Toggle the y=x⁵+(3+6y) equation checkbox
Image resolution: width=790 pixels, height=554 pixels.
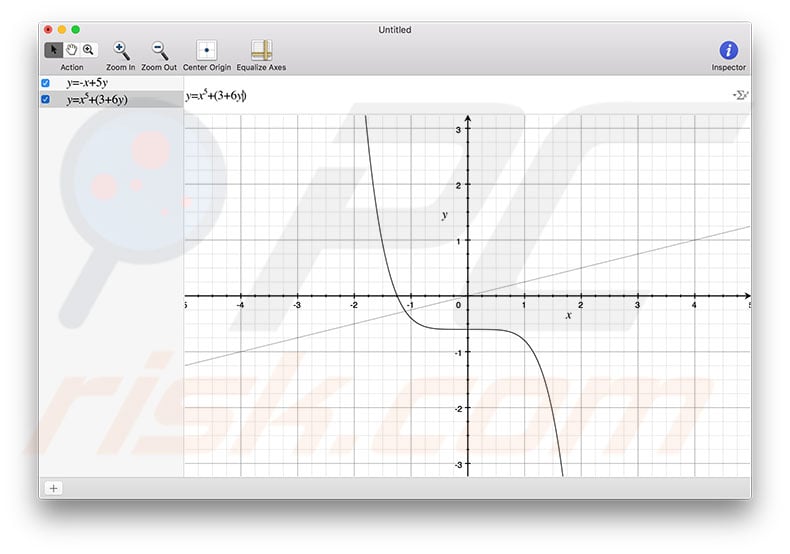(x=46, y=100)
